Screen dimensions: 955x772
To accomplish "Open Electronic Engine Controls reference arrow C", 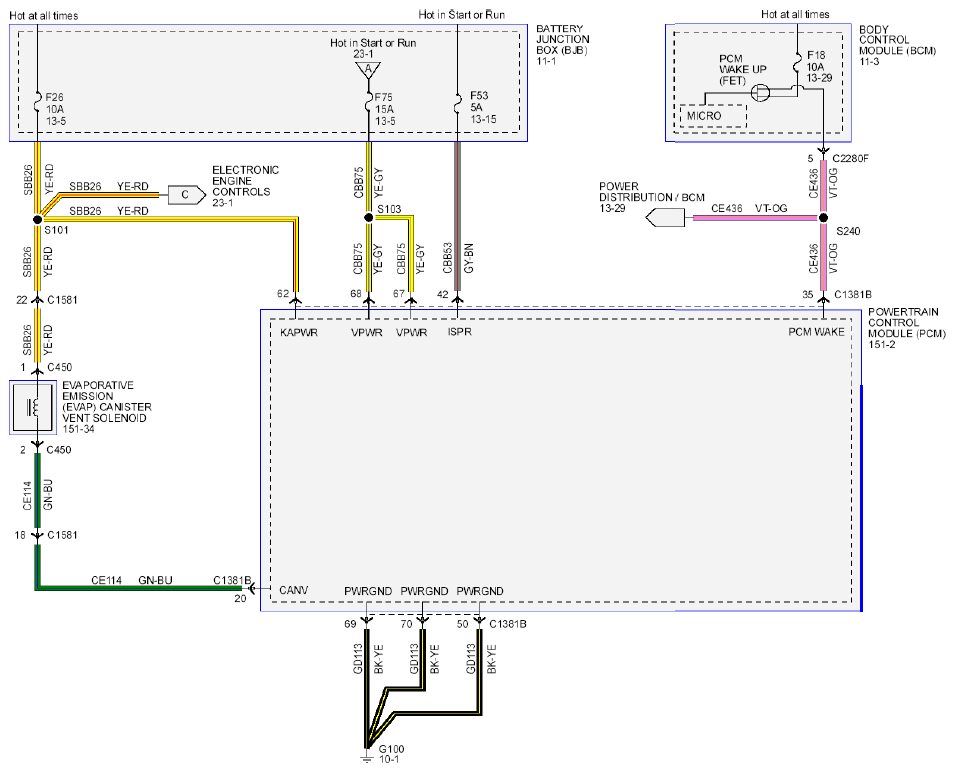I will (x=186, y=195).
